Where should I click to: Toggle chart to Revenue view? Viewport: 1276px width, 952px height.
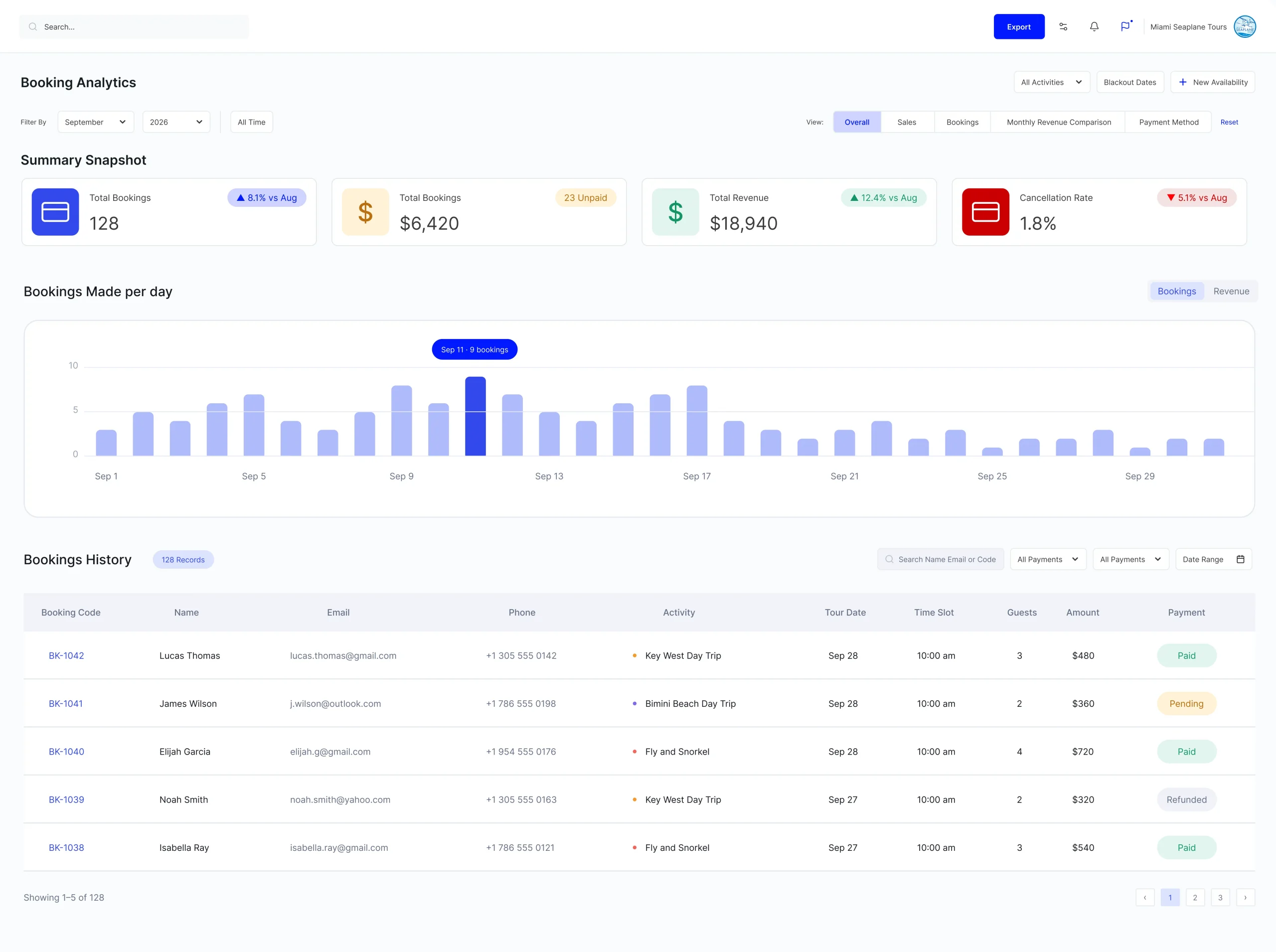tap(1231, 291)
